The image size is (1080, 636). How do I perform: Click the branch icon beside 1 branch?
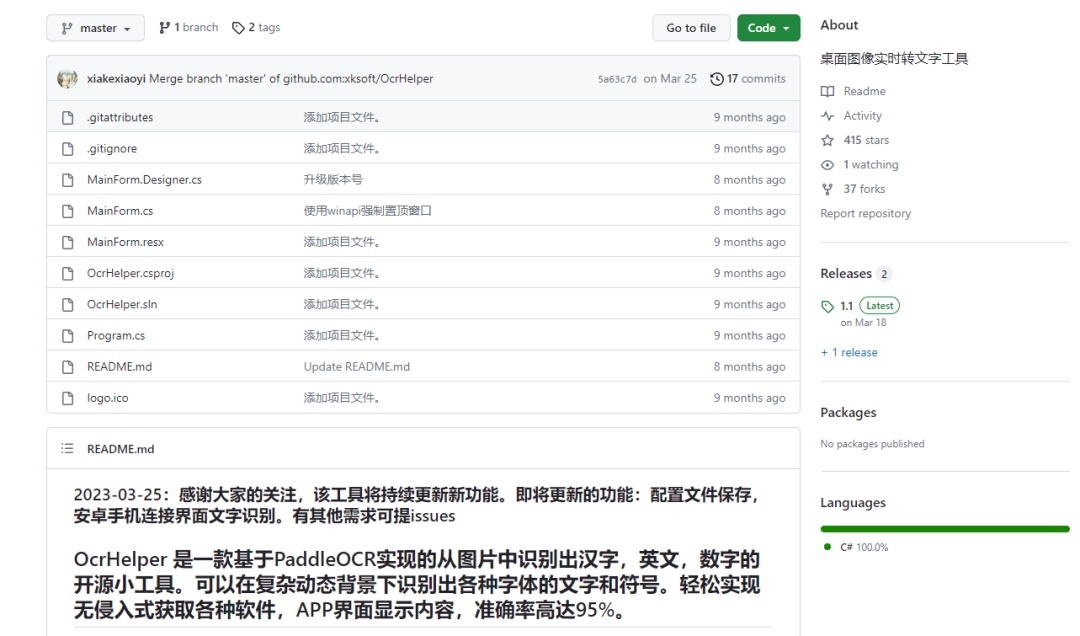[164, 28]
